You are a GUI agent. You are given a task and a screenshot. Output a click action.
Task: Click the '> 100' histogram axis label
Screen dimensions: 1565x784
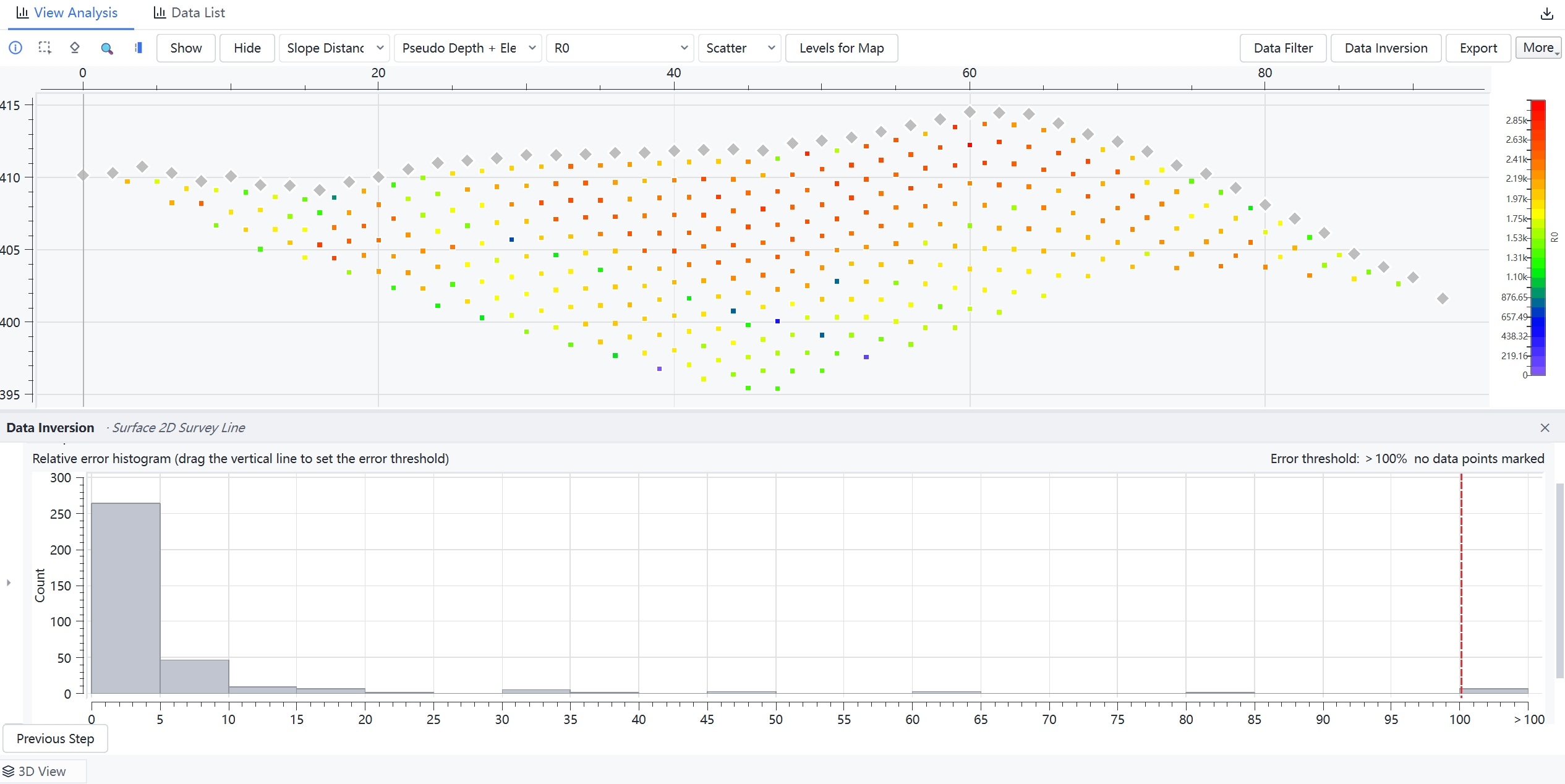pyautogui.click(x=1529, y=719)
